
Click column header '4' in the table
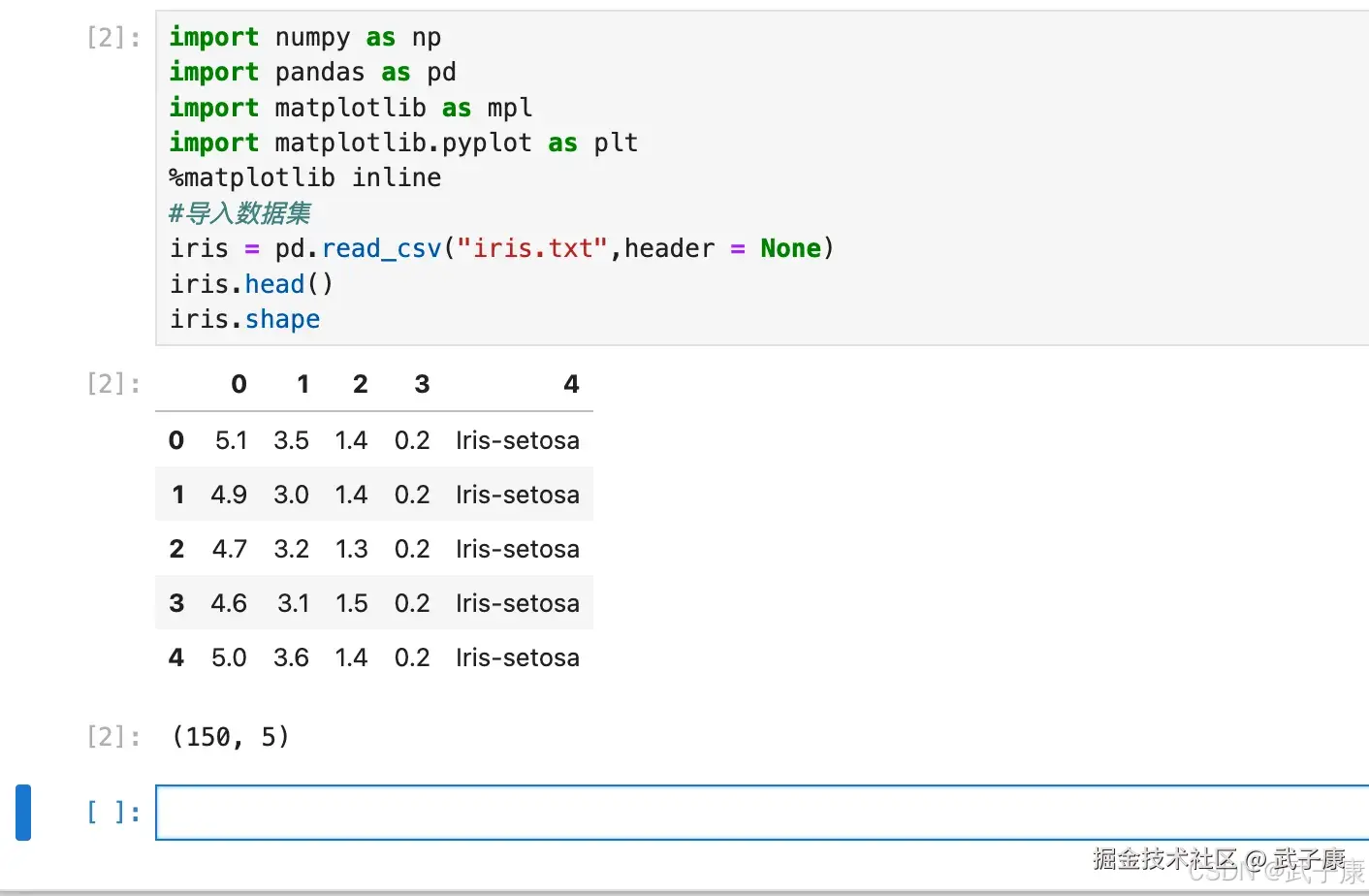point(571,385)
